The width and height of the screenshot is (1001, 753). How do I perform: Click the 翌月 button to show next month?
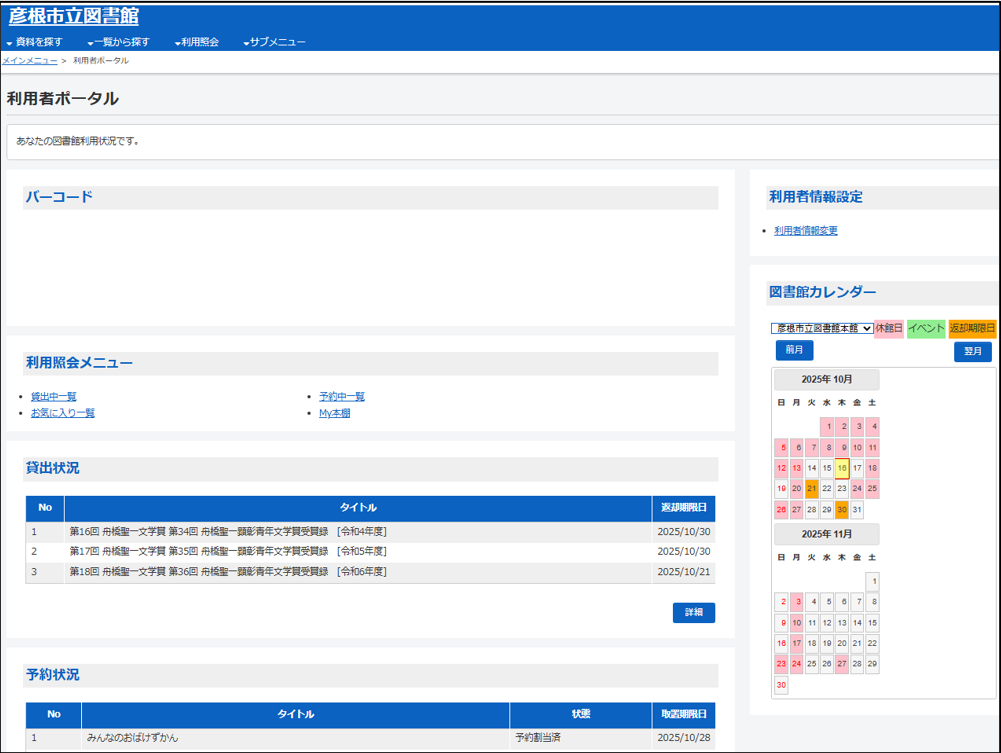(x=971, y=351)
